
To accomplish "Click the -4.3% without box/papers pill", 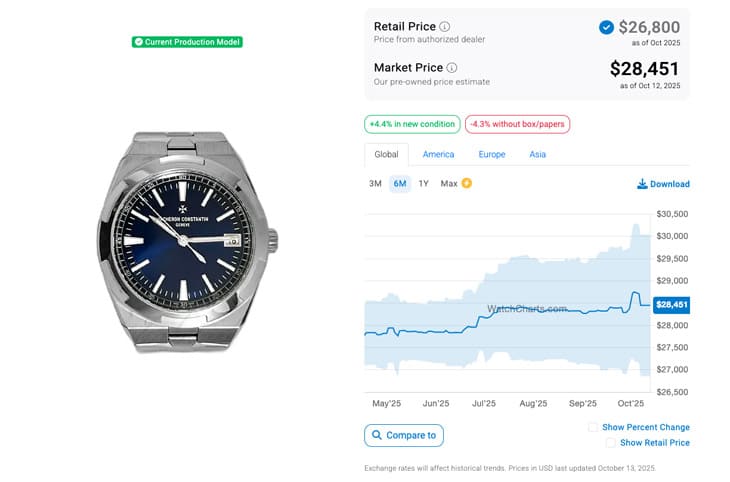I will pyautogui.click(x=517, y=125).
